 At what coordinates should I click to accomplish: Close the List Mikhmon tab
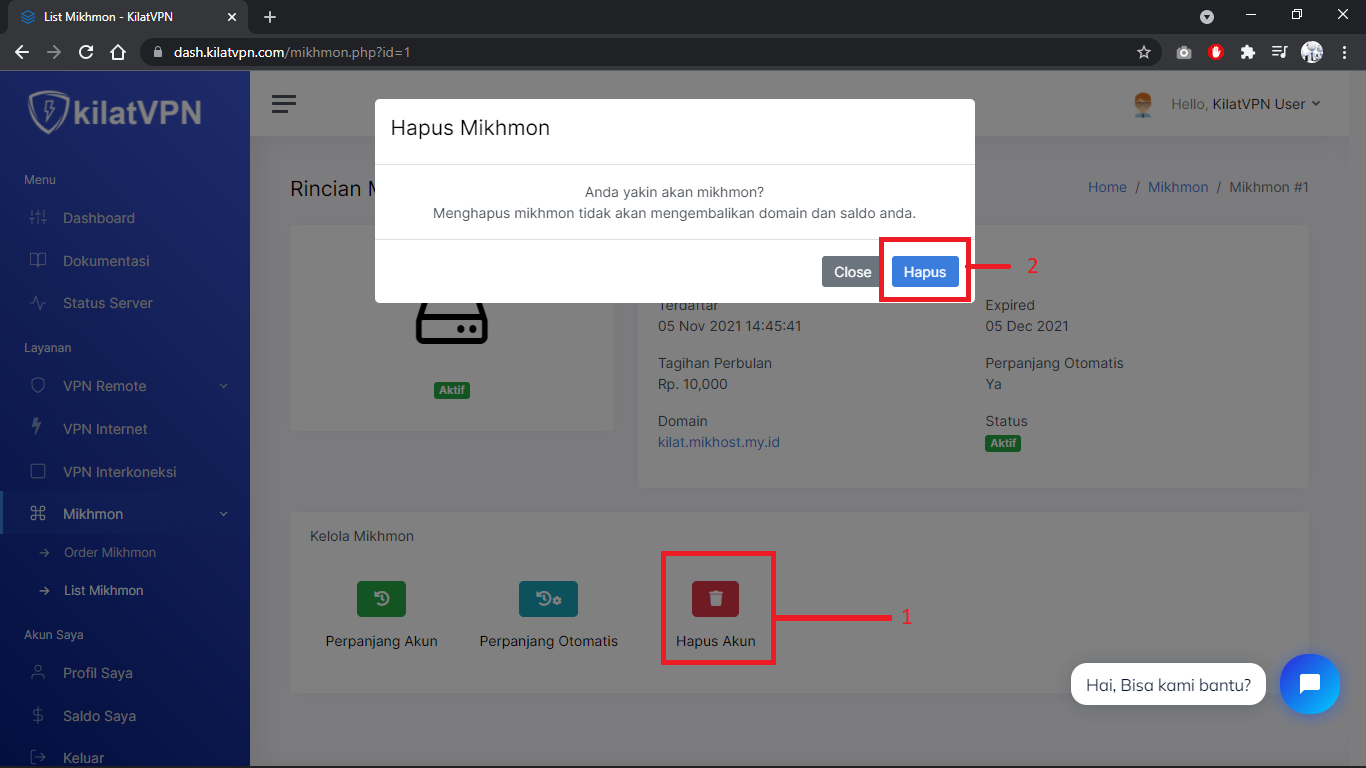coord(232,17)
